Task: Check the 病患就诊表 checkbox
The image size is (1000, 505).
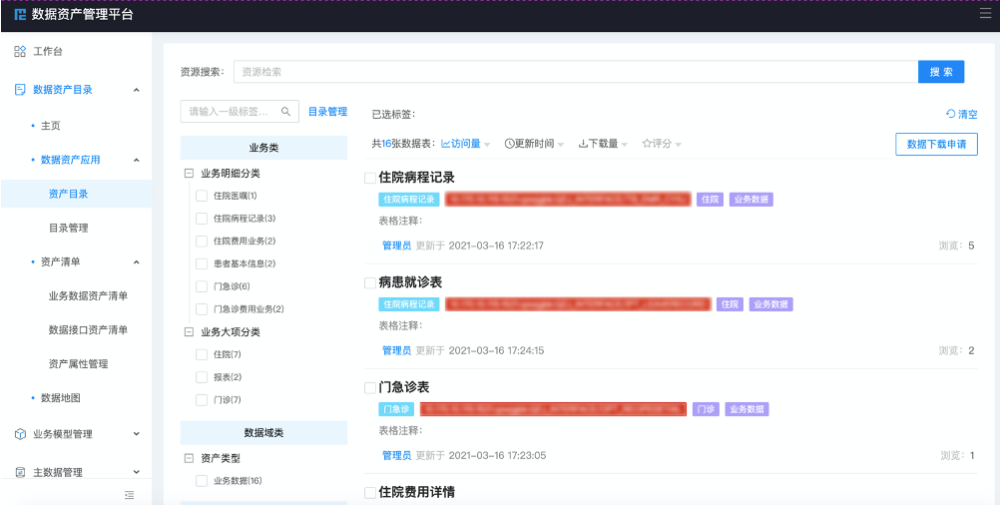Action: coord(370,282)
